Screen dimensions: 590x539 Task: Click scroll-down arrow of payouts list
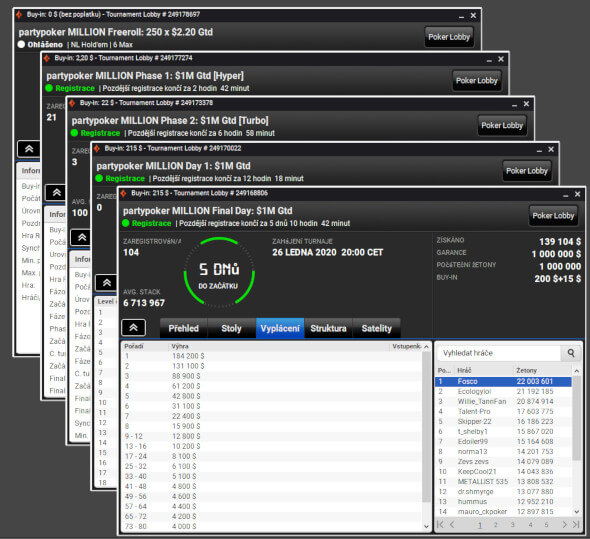pyautogui.click(x=426, y=527)
